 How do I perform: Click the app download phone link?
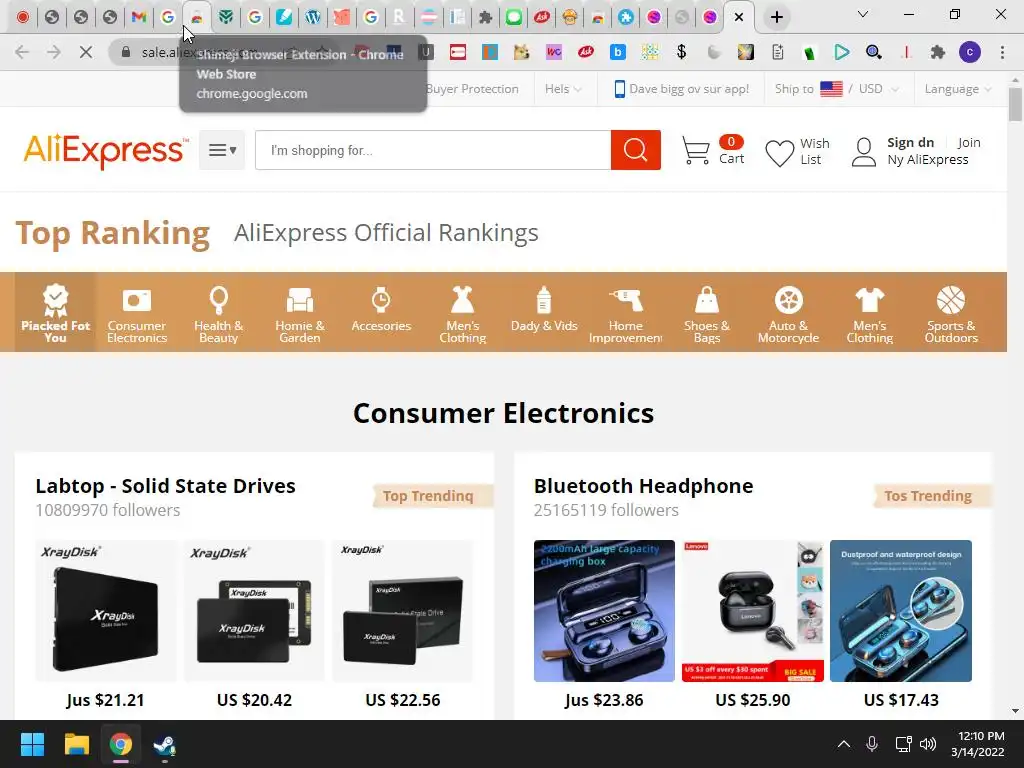coord(681,89)
